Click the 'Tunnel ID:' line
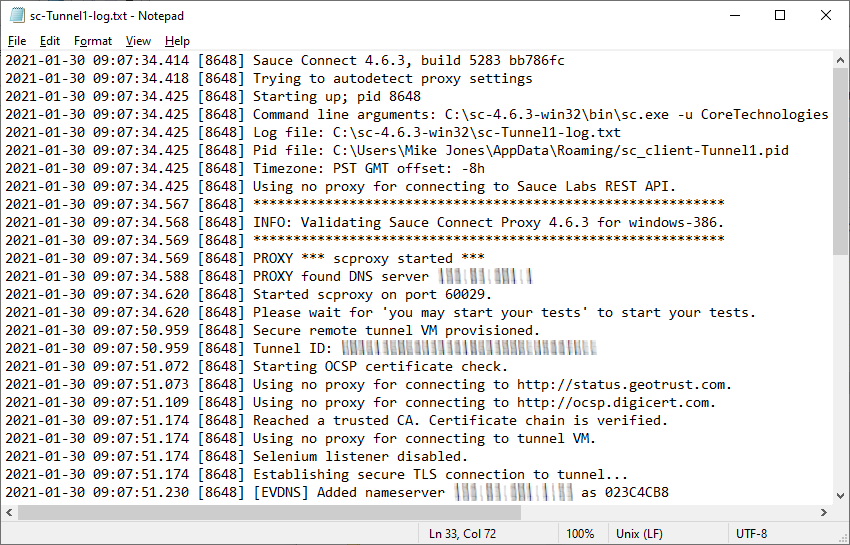Viewport: 850px width, 545px height. [x=301, y=348]
